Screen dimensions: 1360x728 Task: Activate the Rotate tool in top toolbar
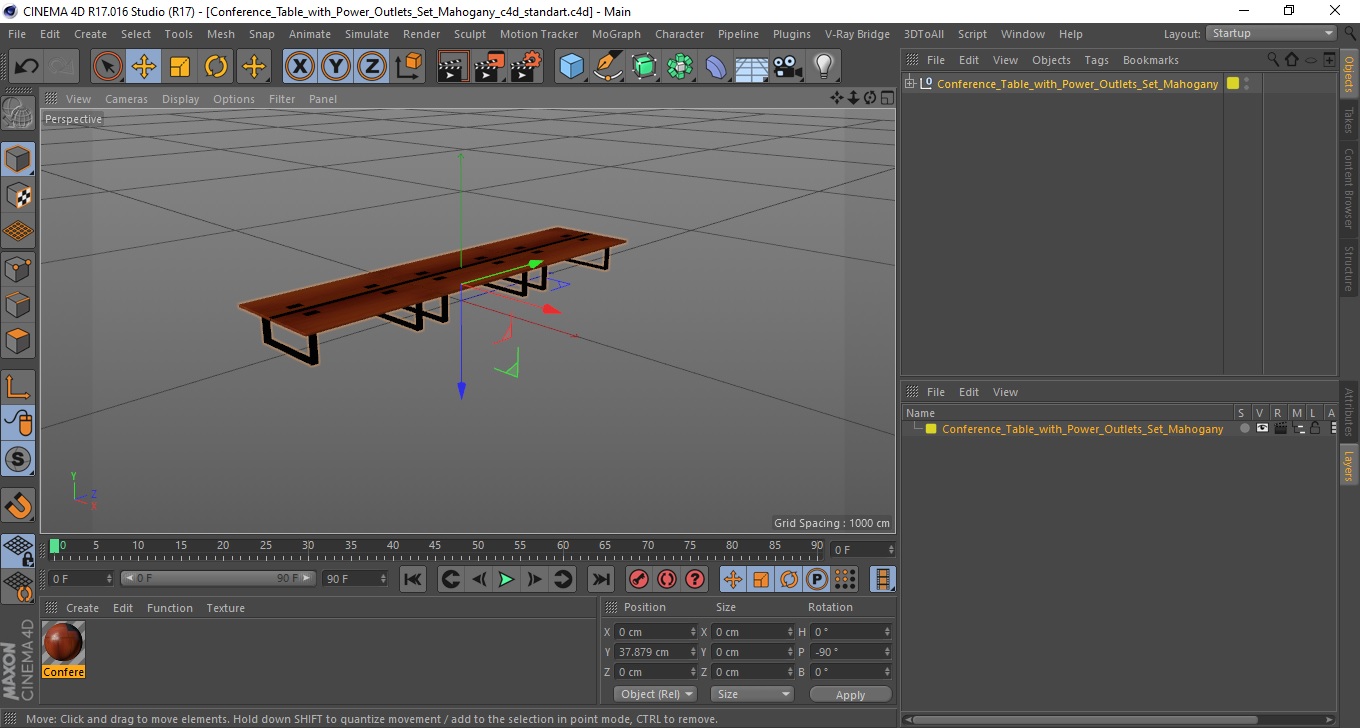216,67
